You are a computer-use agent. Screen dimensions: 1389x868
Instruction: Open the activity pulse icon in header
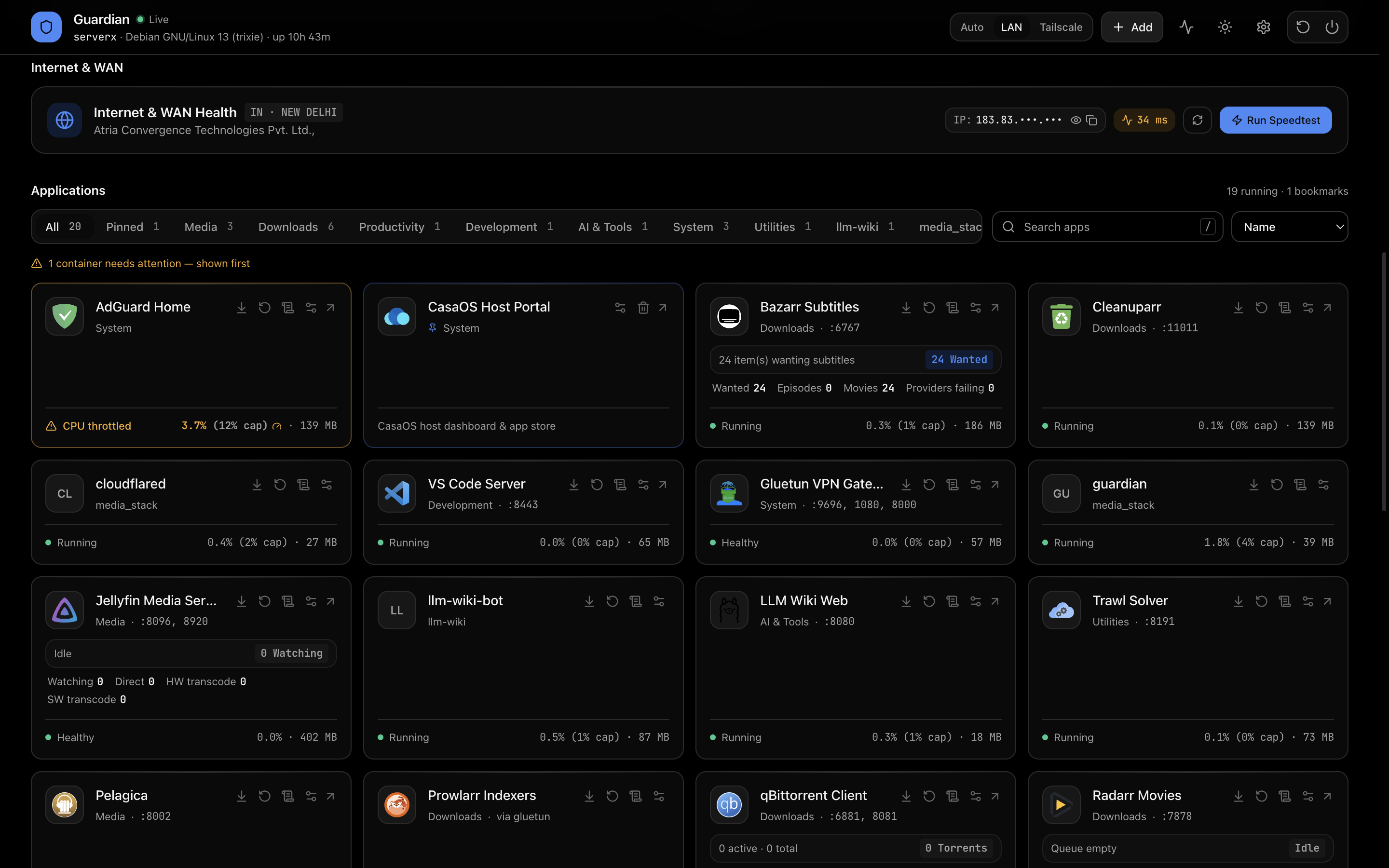(1186, 27)
